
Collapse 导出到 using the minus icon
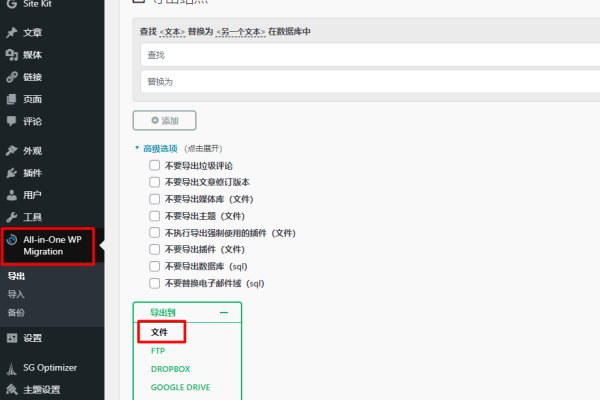[x=224, y=312]
